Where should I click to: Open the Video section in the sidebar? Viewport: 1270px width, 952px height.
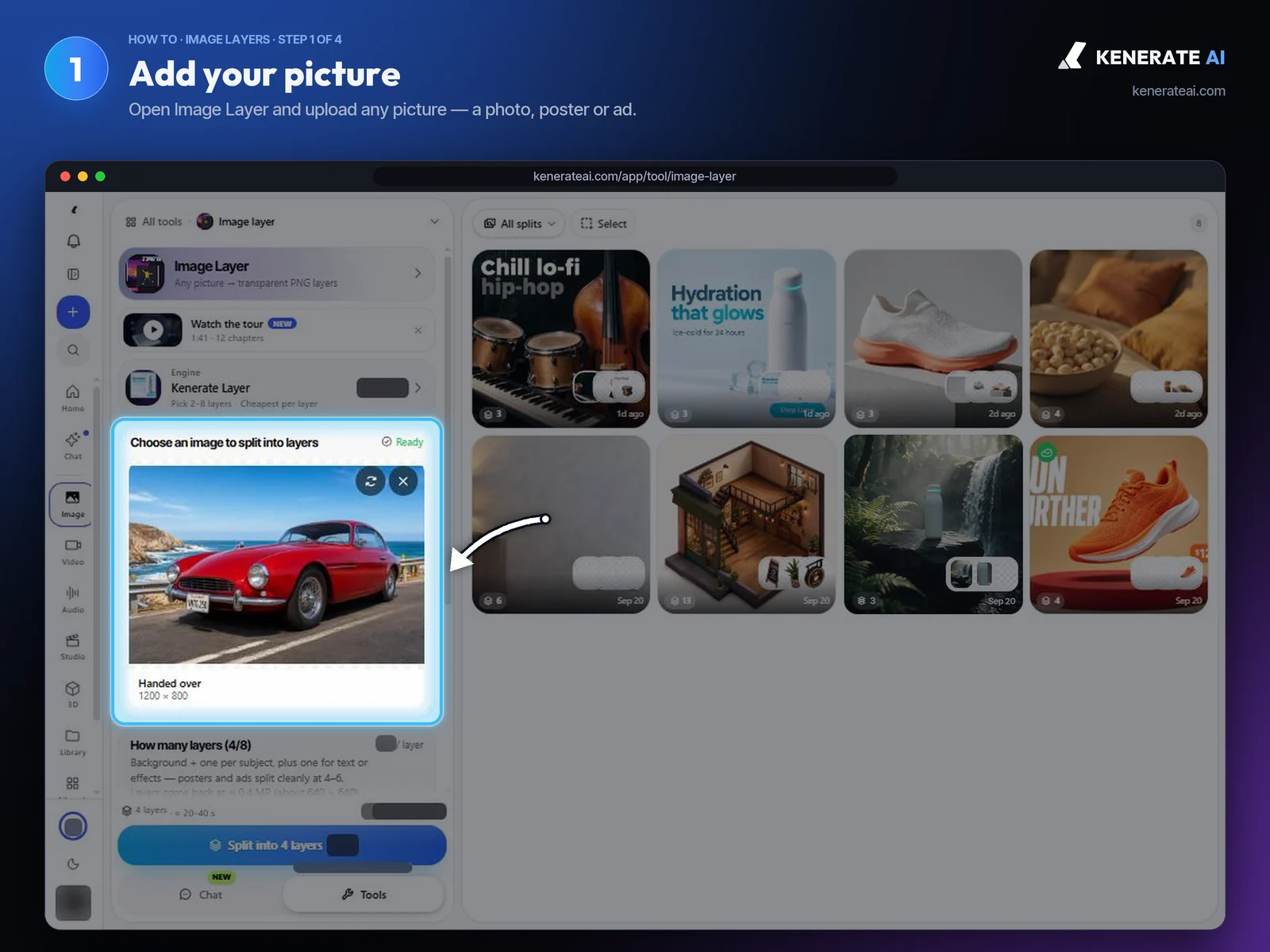(73, 551)
